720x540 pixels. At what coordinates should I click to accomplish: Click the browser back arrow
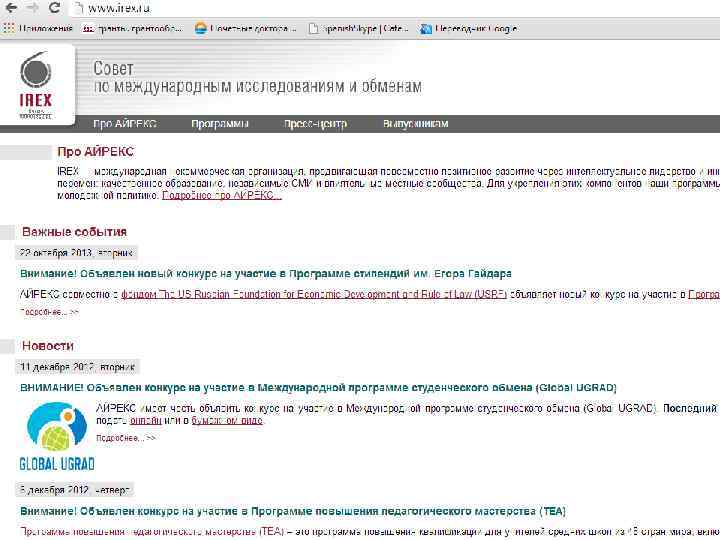(x=12, y=7)
